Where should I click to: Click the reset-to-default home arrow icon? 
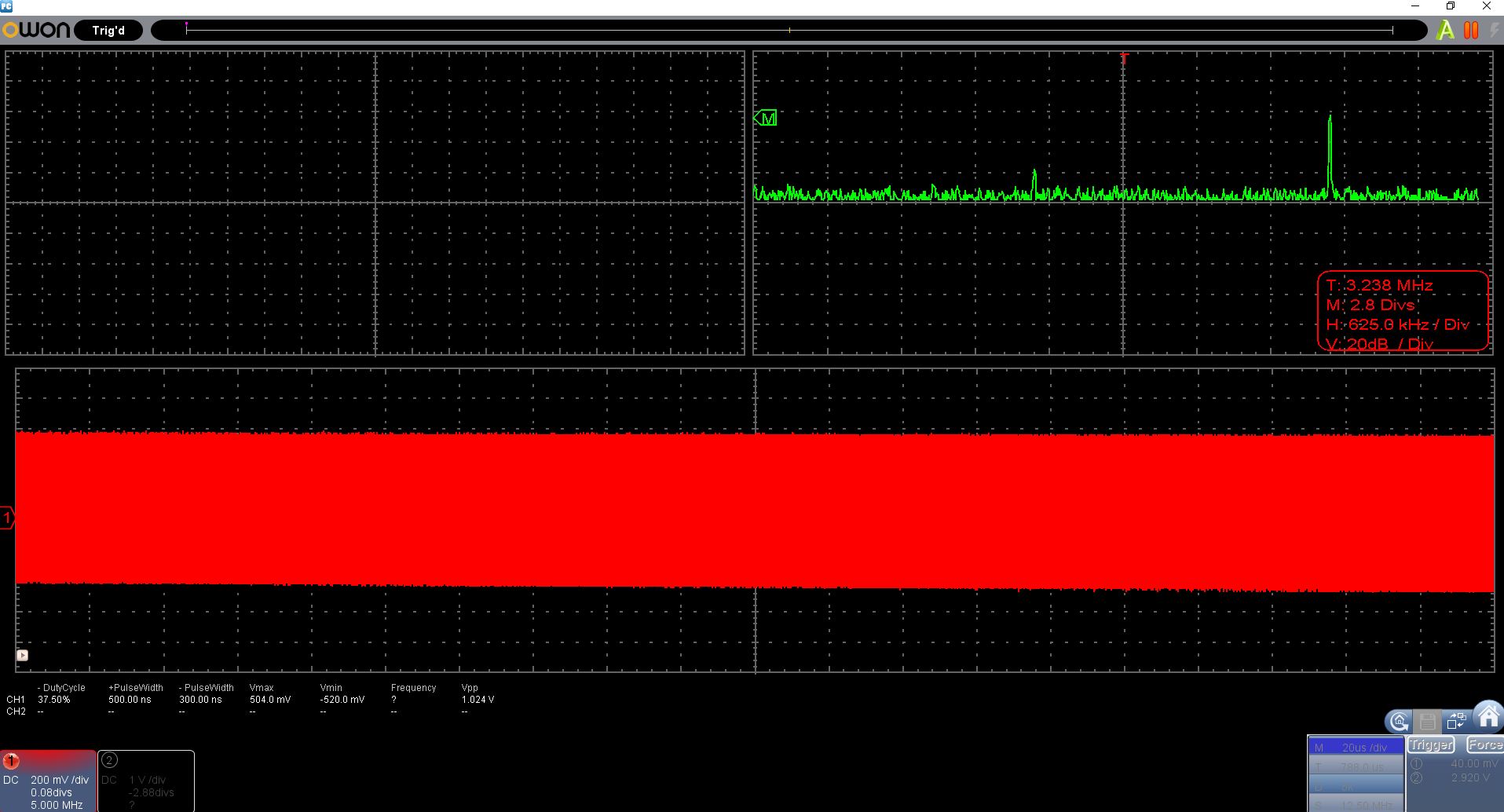coord(1399,721)
